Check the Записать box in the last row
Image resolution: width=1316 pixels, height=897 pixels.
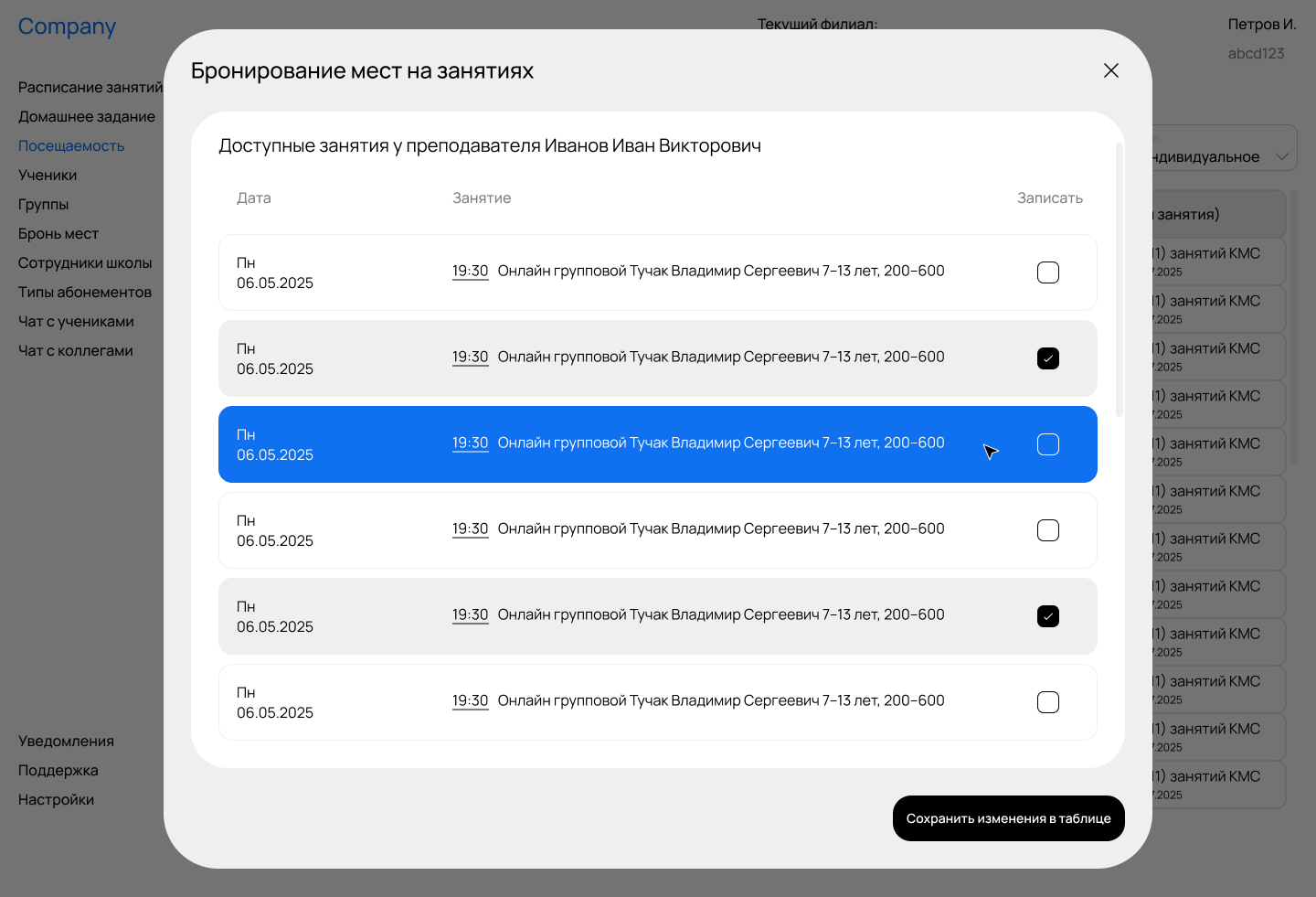click(1048, 702)
